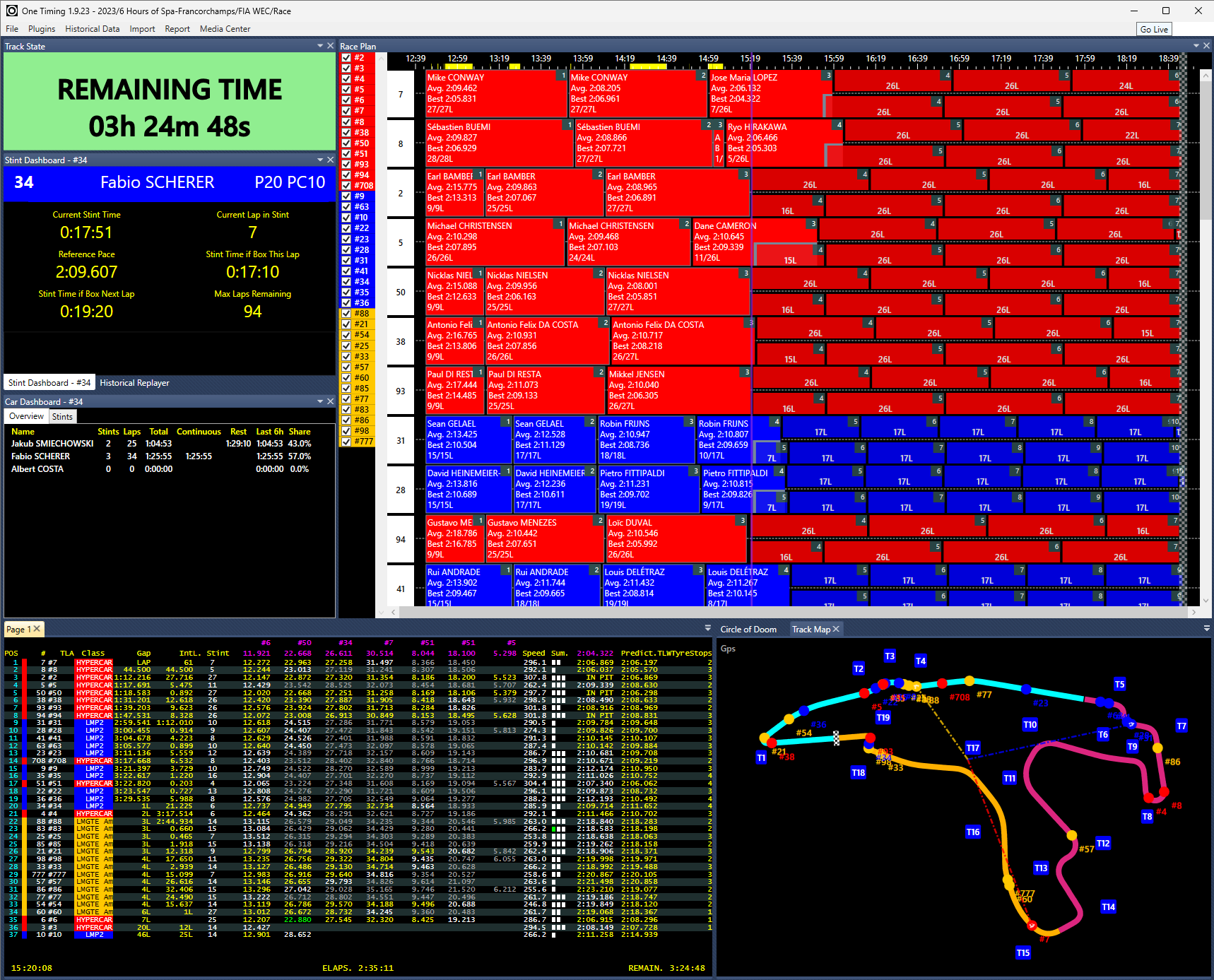The height and width of the screenshot is (980, 1214).
Task: Close the Race Plan panel
Action: pos(1206,46)
